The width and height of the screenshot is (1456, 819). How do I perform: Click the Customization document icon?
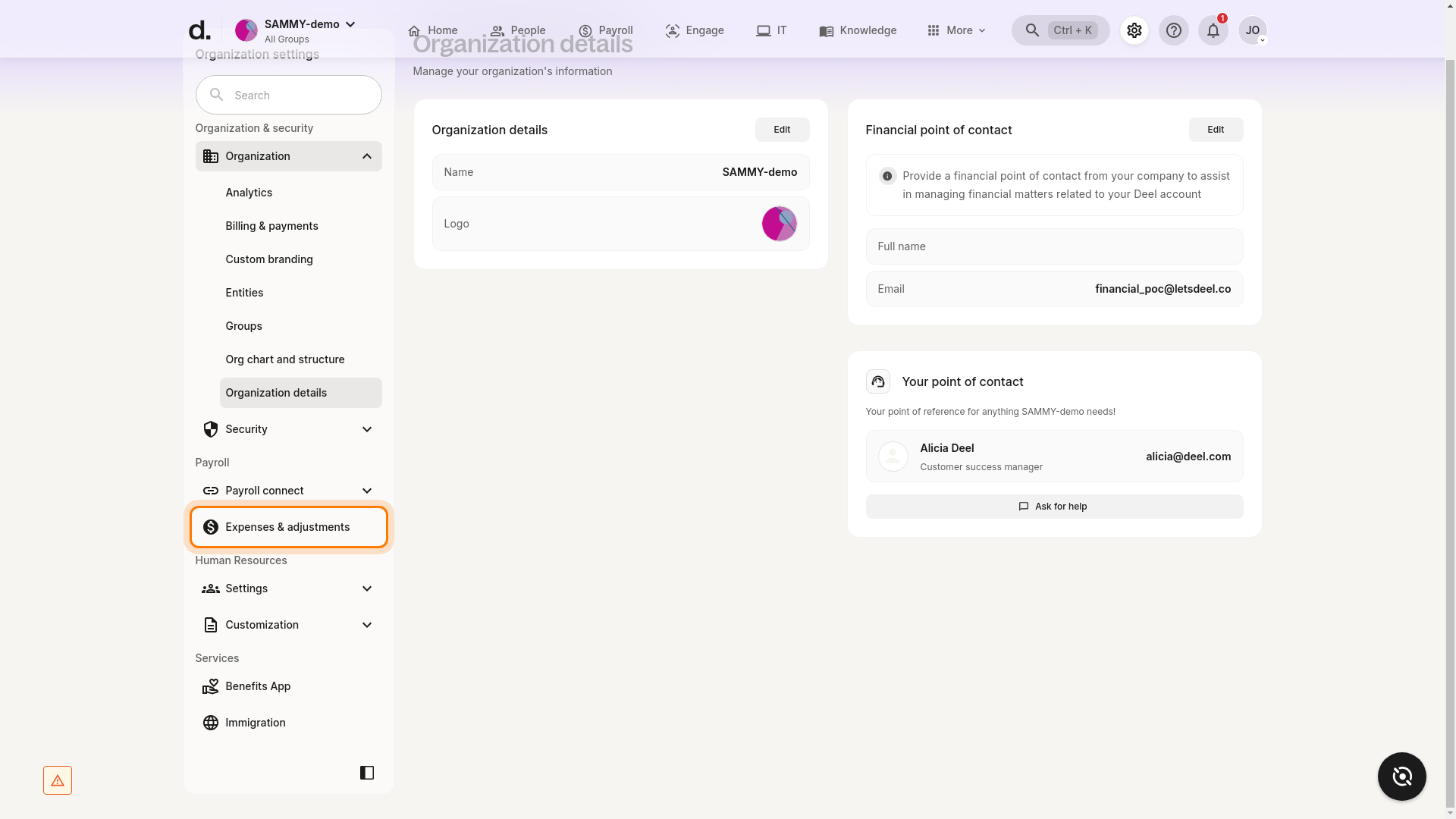click(x=210, y=625)
